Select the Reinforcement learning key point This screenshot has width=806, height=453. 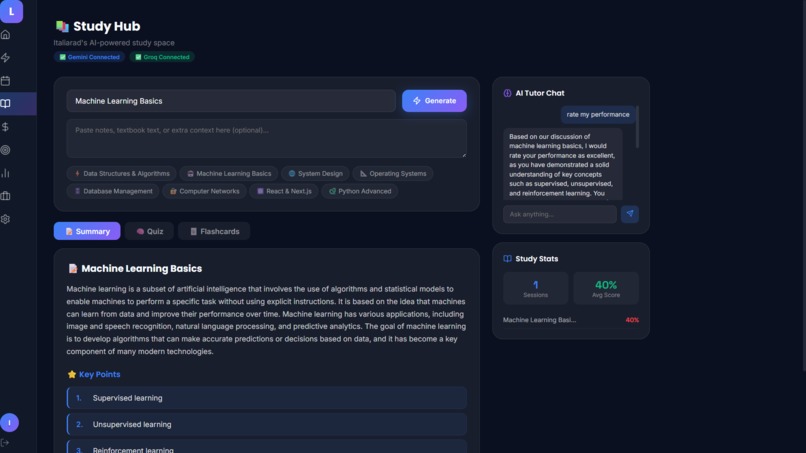pyautogui.click(x=266, y=447)
